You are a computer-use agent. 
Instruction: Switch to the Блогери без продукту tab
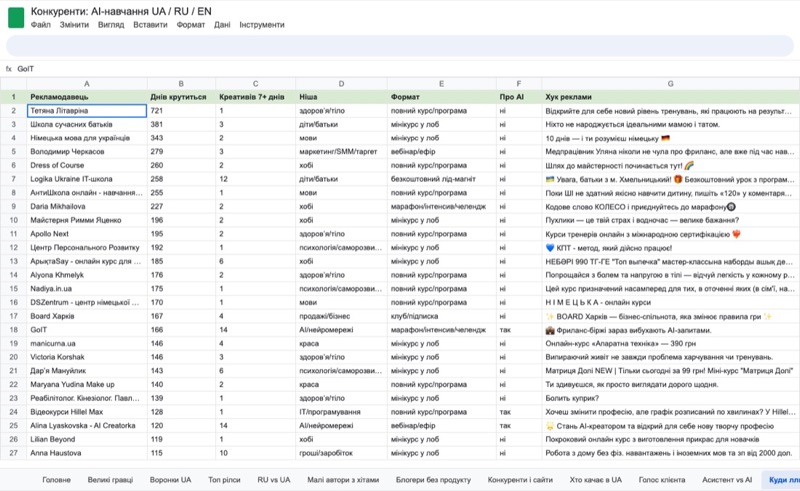(x=433, y=480)
